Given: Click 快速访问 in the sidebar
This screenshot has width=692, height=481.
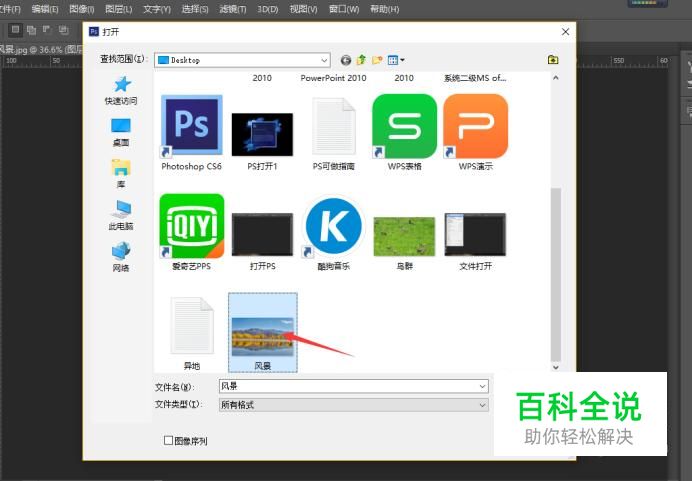Looking at the screenshot, I should (x=121, y=90).
